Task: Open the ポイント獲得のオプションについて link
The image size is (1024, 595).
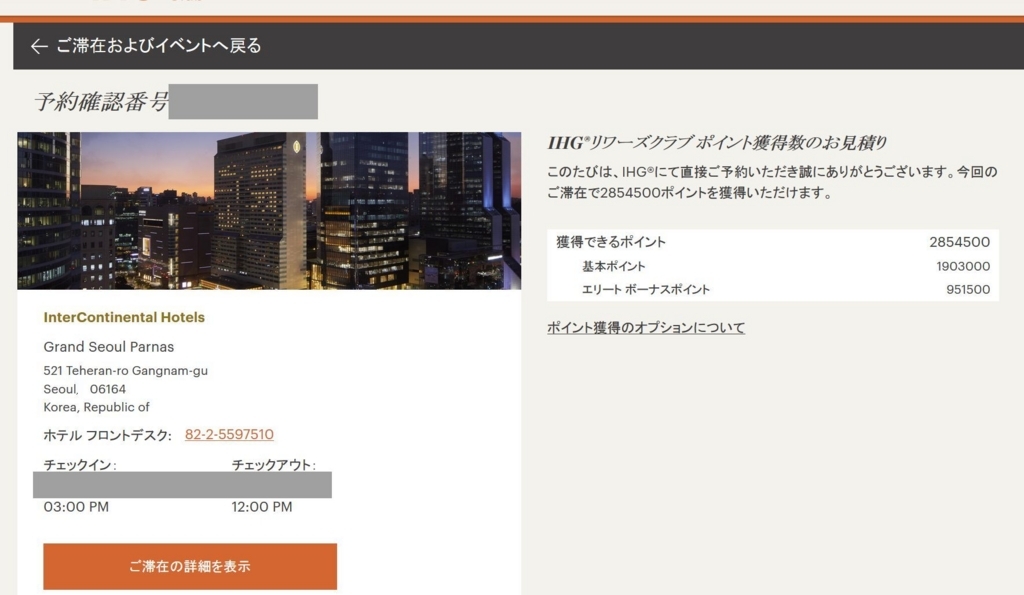Action: [x=646, y=327]
